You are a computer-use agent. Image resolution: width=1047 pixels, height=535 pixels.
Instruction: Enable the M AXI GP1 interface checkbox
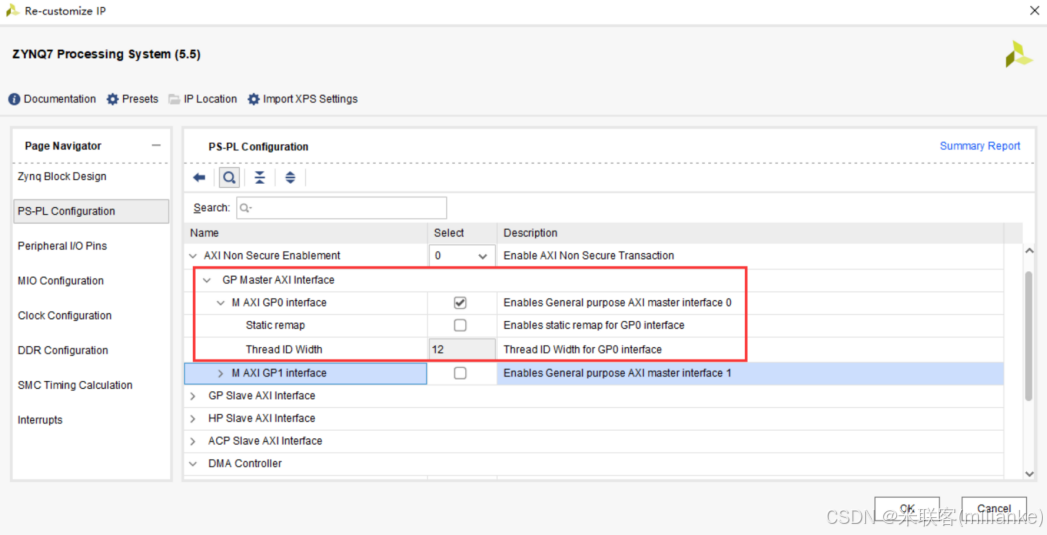click(460, 373)
